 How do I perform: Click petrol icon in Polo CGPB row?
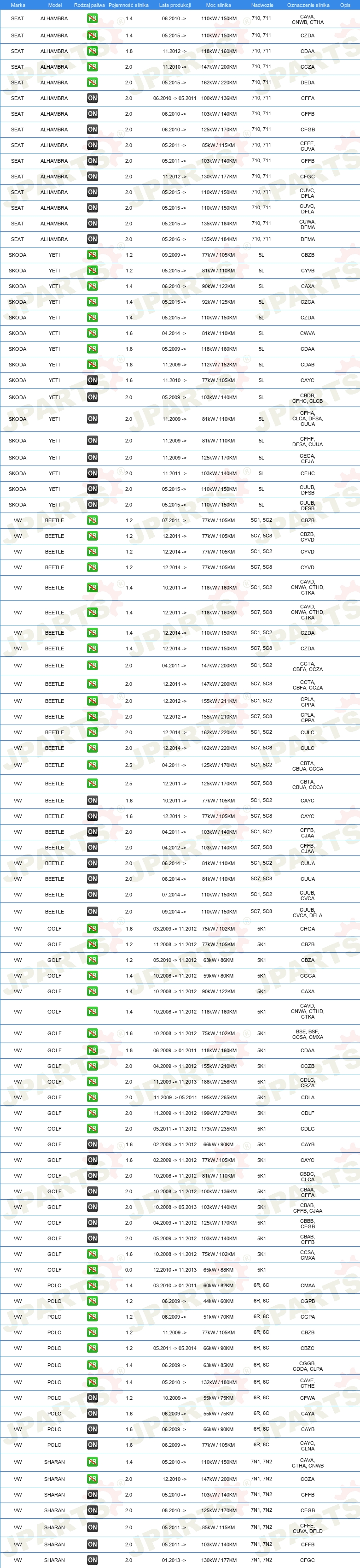click(x=92, y=1302)
